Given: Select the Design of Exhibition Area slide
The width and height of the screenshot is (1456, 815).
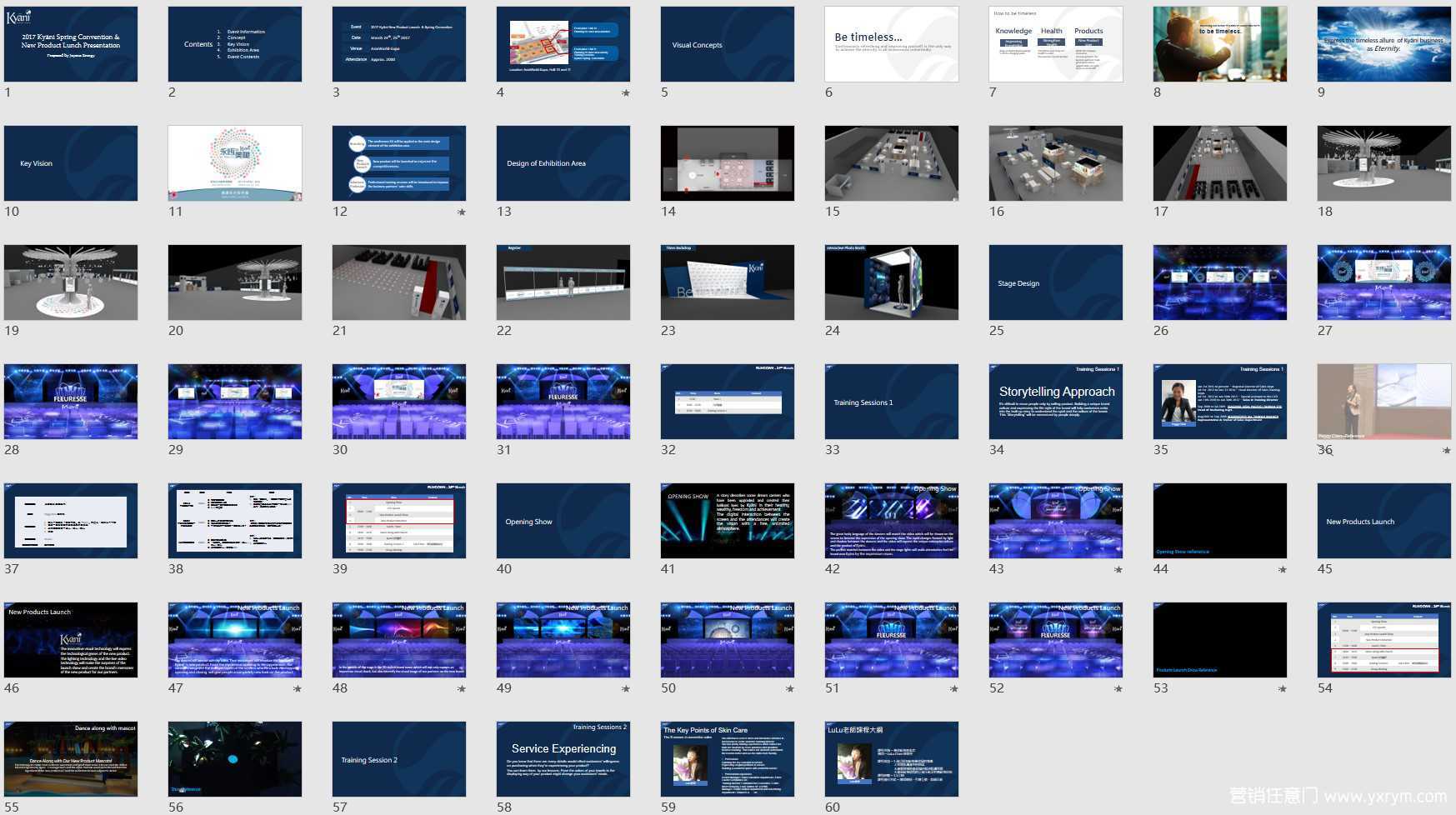Looking at the screenshot, I should (563, 163).
